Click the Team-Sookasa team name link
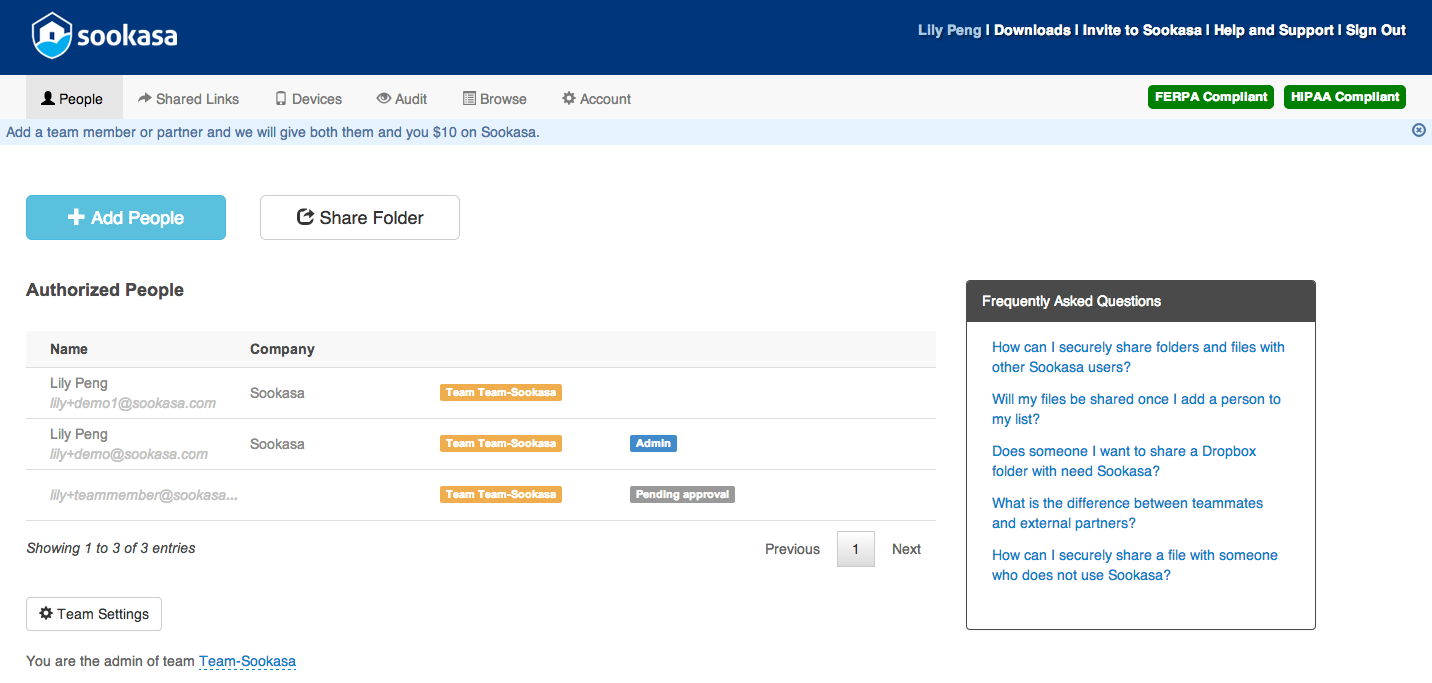 247,661
